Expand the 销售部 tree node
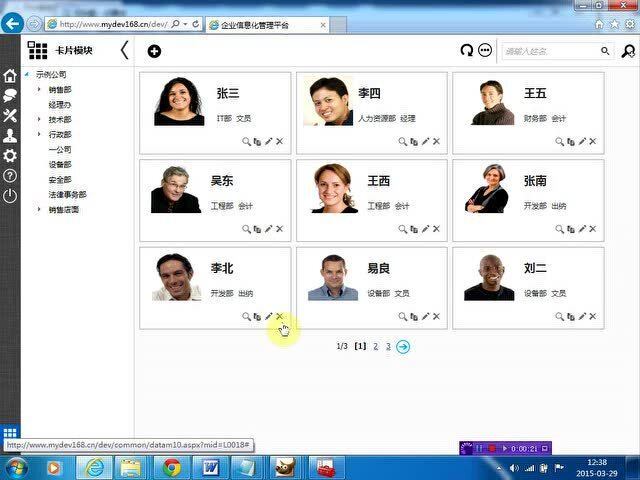 (x=40, y=90)
